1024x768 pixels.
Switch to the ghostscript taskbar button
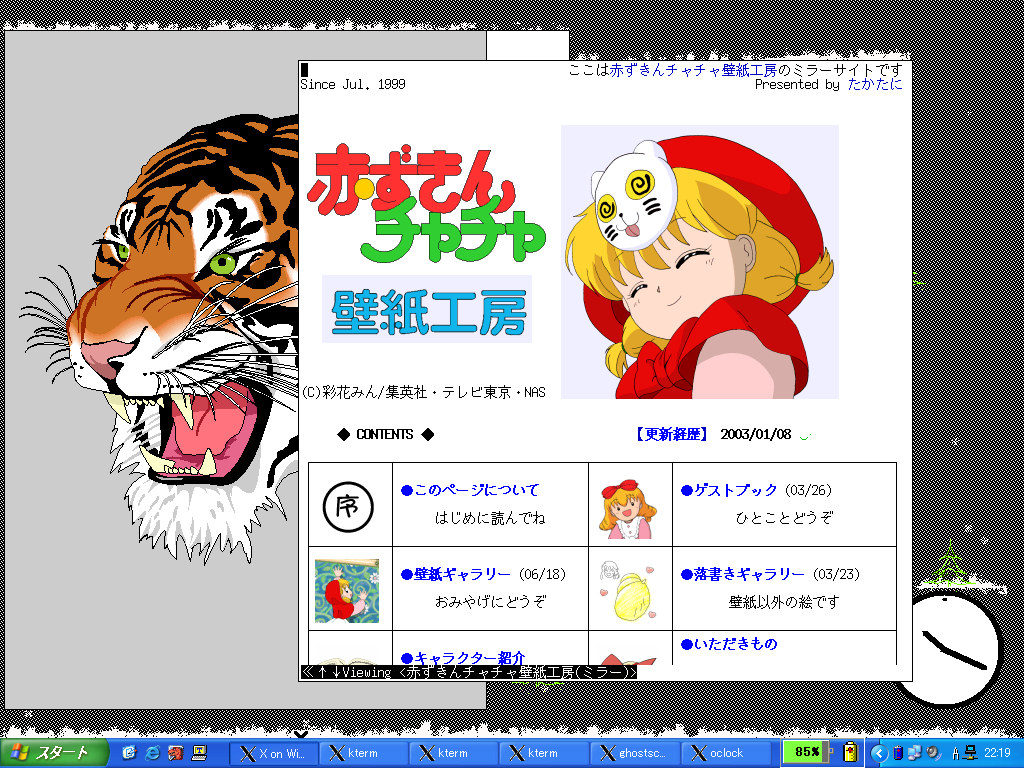pos(635,754)
